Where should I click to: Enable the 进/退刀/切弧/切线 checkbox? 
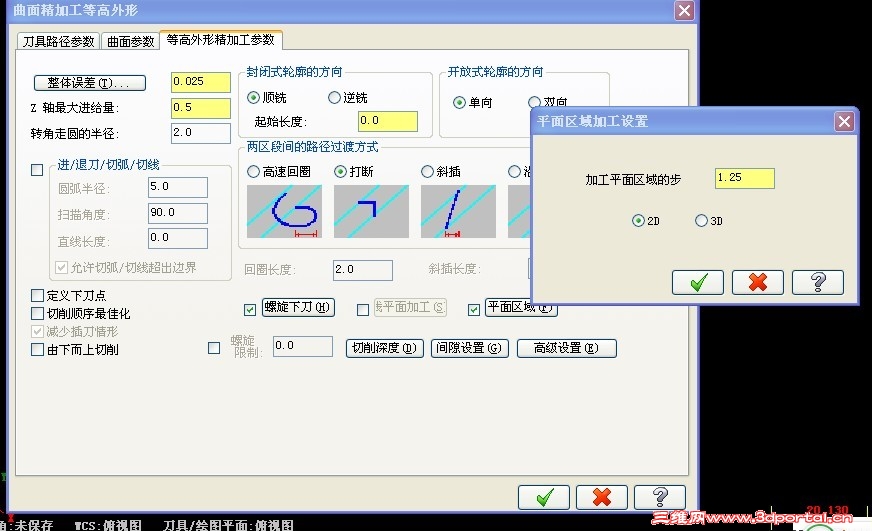(37, 170)
